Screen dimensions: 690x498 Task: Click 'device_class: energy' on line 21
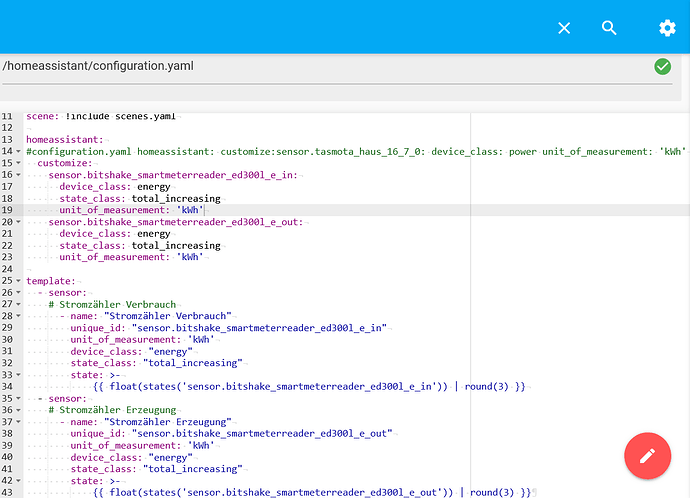[115, 234]
